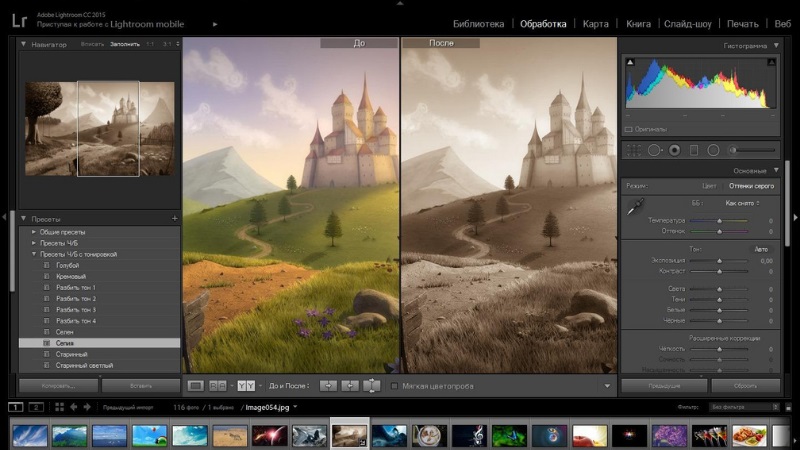Set navigator zoom to Вписать
The height and width of the screenshot is (450, 800).
(92, 44)
